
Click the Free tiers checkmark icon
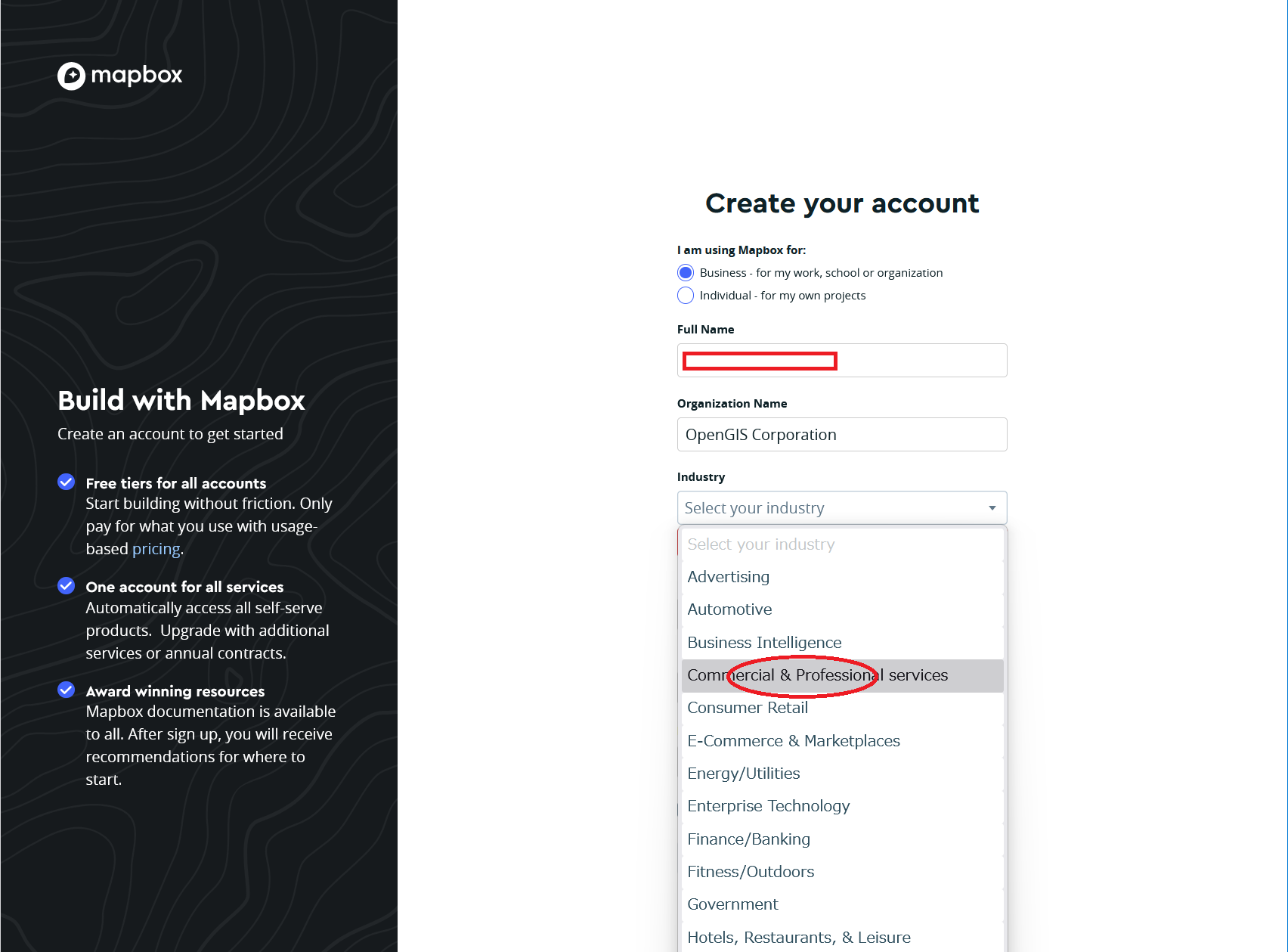(x=67, y=482)
